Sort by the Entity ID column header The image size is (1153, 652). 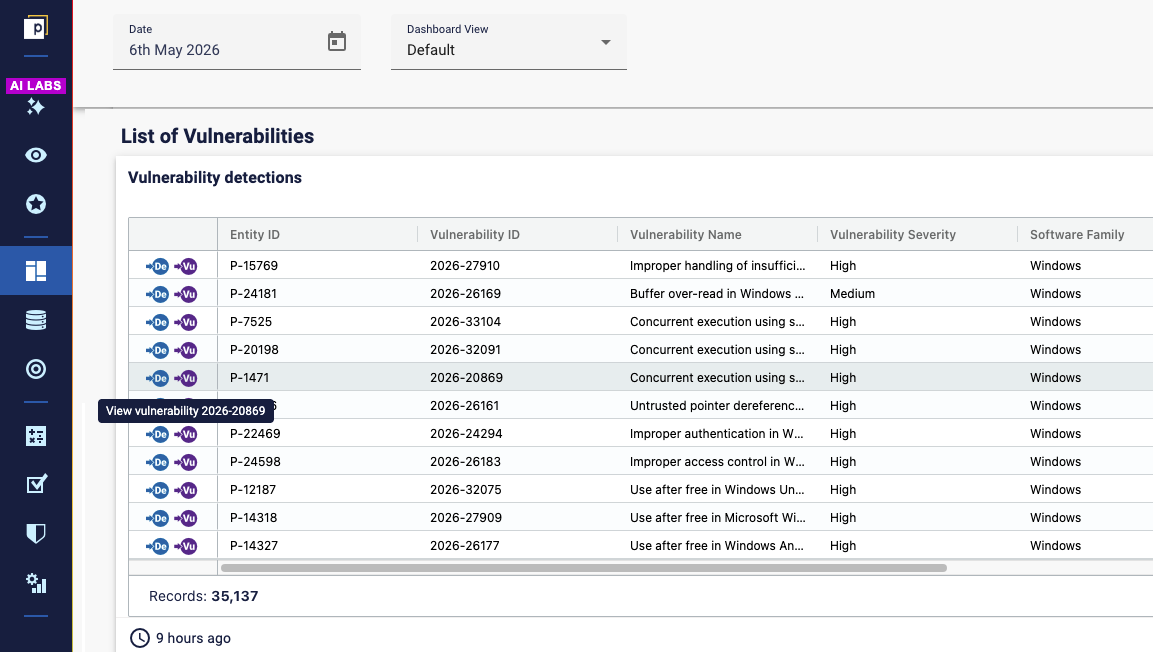click(254, 234)
